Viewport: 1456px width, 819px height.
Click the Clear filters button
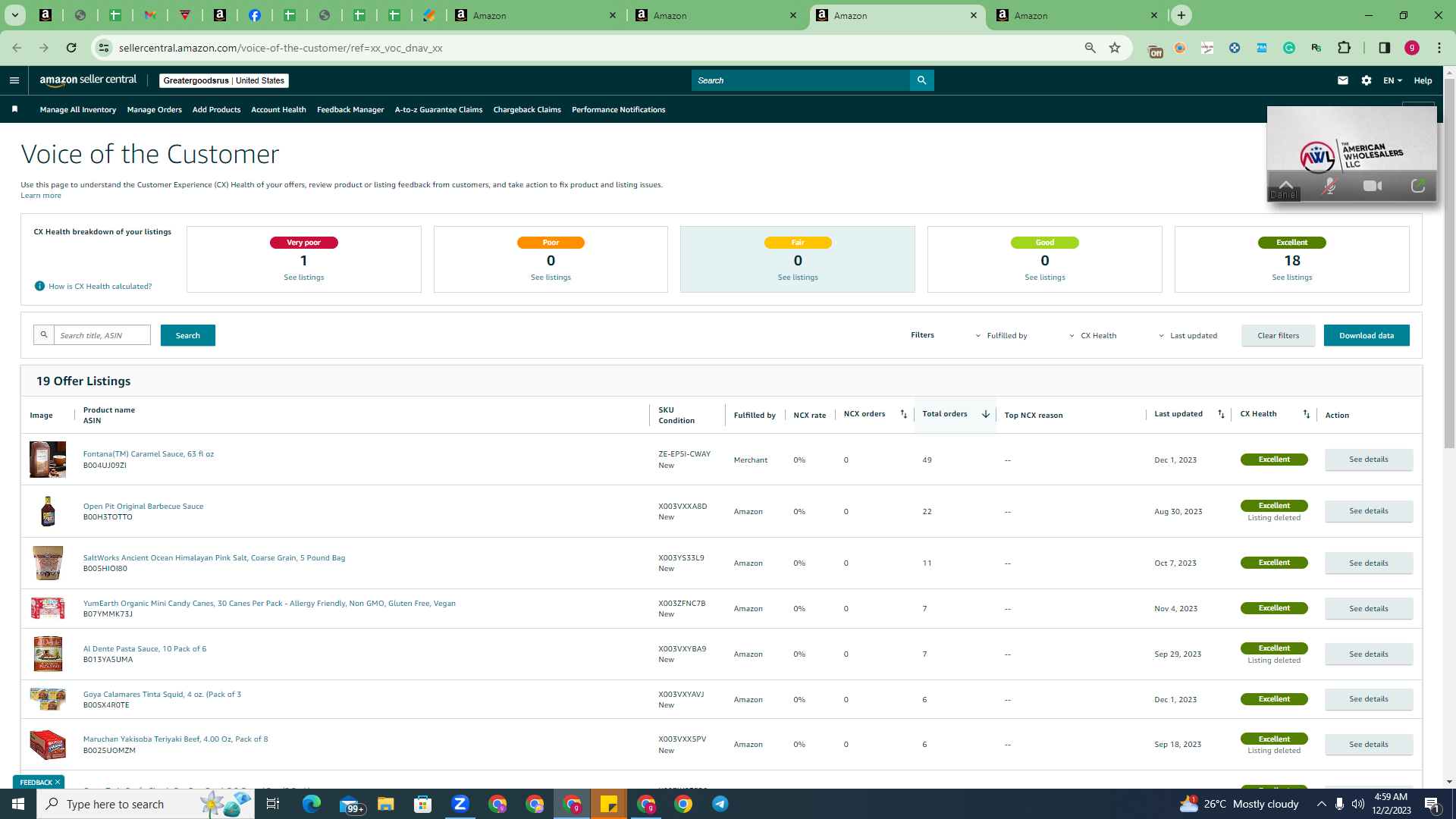click(x=1279, y=335)
